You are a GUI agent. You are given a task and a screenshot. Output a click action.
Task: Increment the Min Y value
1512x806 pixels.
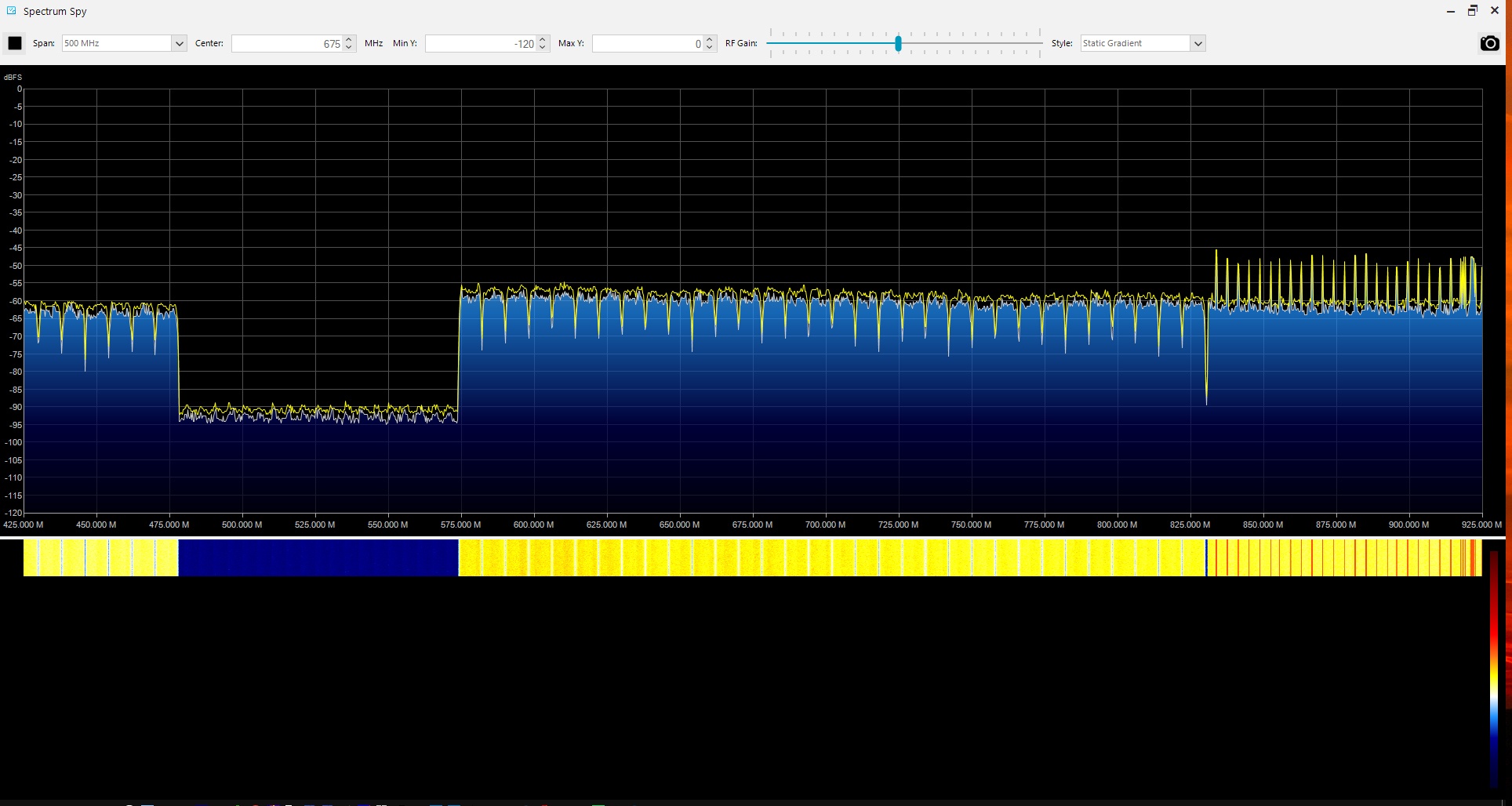[542, 39]
